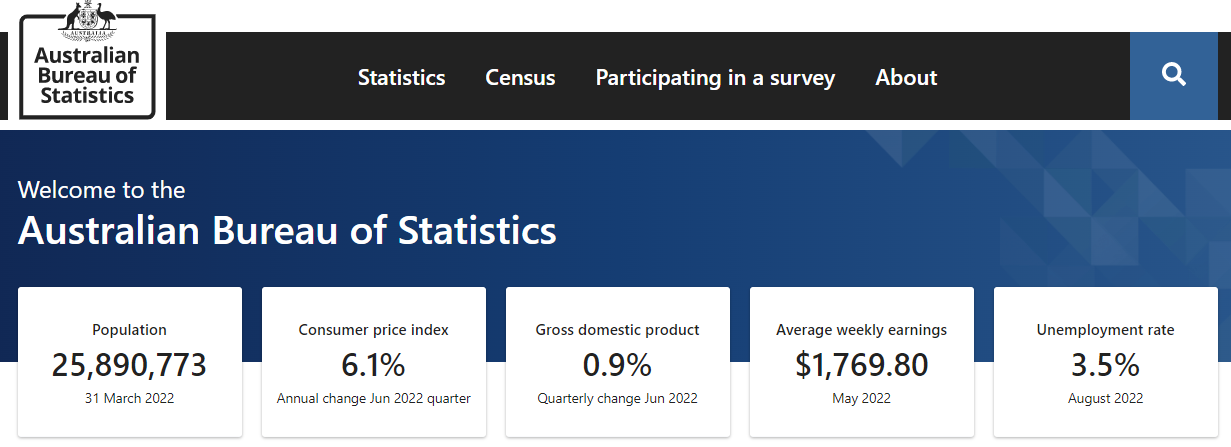This screenshot has width=1231, height=447.
Task: Click the August 2022 date caption
Action: tap(1106, 398)
